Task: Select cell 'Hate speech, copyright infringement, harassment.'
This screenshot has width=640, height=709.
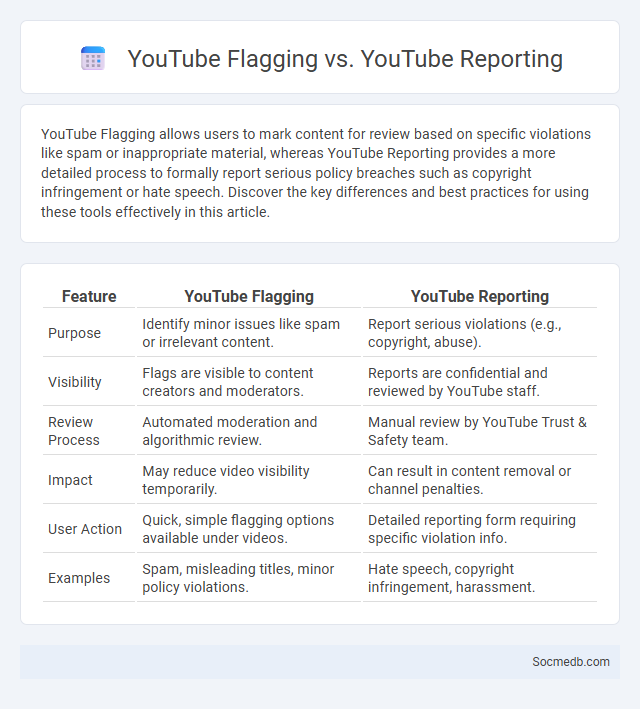Action: pos(479,578)
